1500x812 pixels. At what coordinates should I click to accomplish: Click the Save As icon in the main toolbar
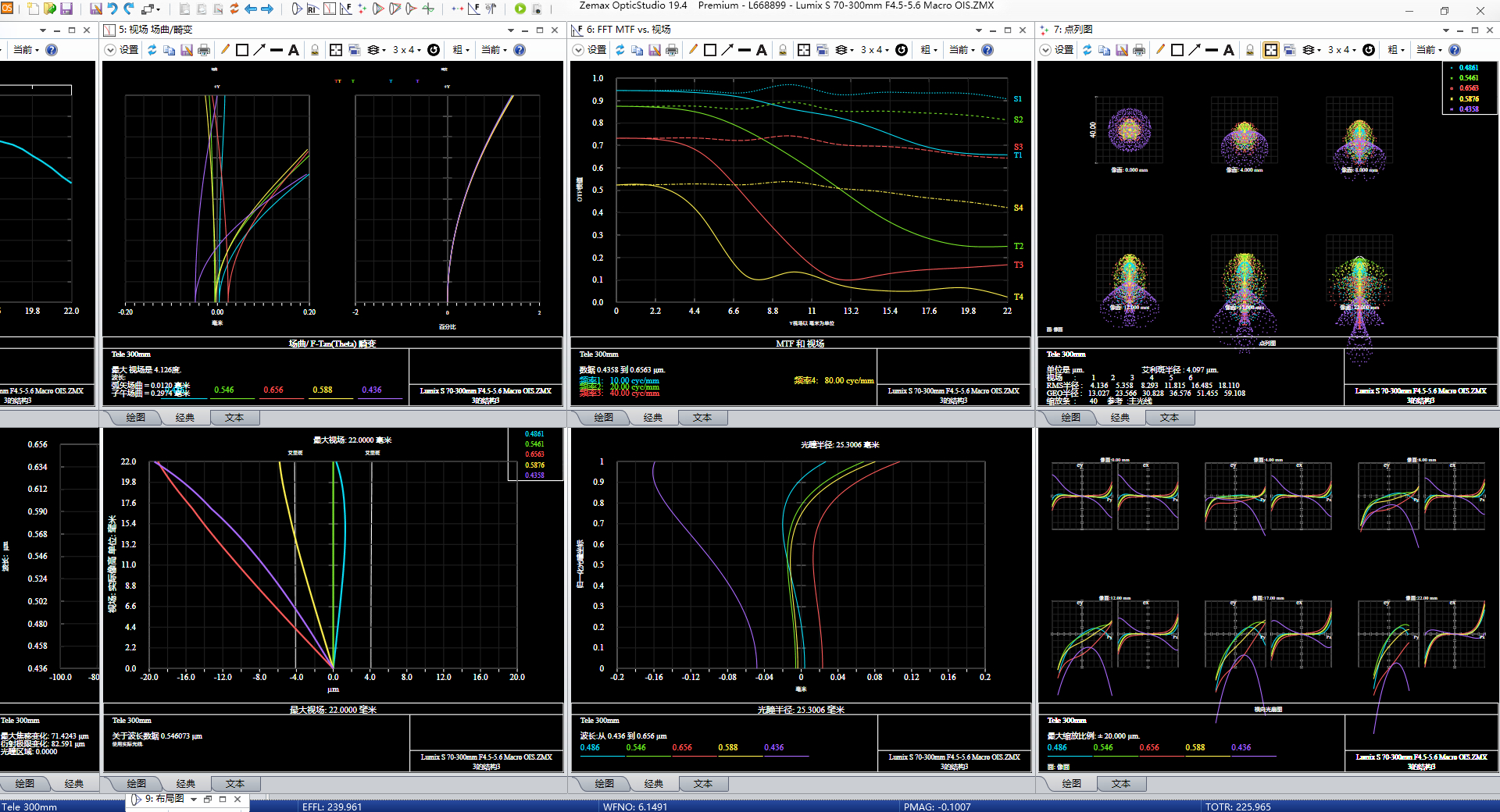96,9
